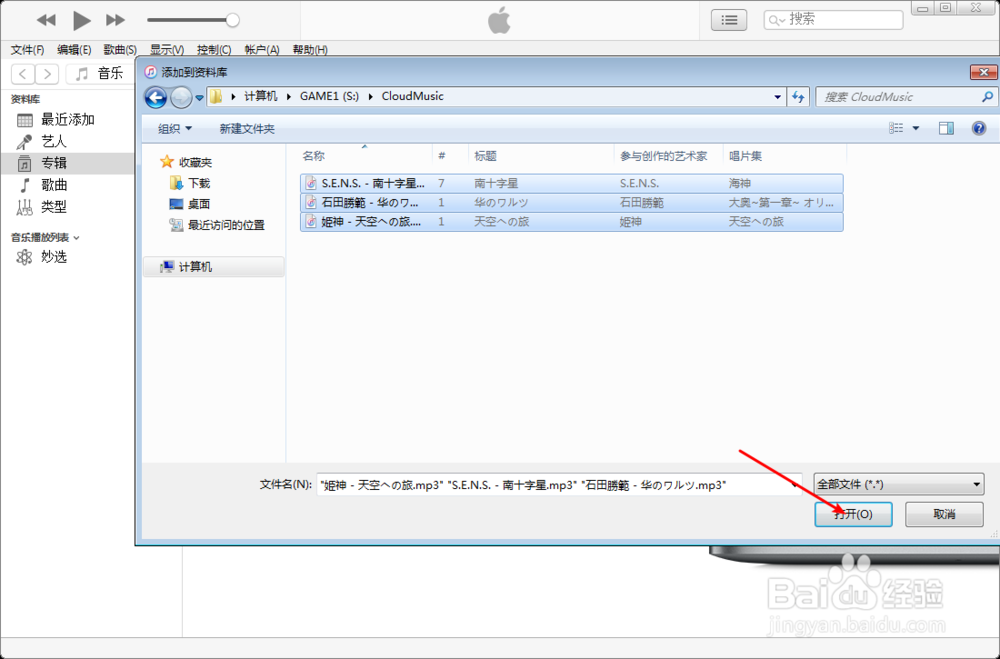
Task: Select the 石田勝範 - 华のワルツ file
Action: 571,203
